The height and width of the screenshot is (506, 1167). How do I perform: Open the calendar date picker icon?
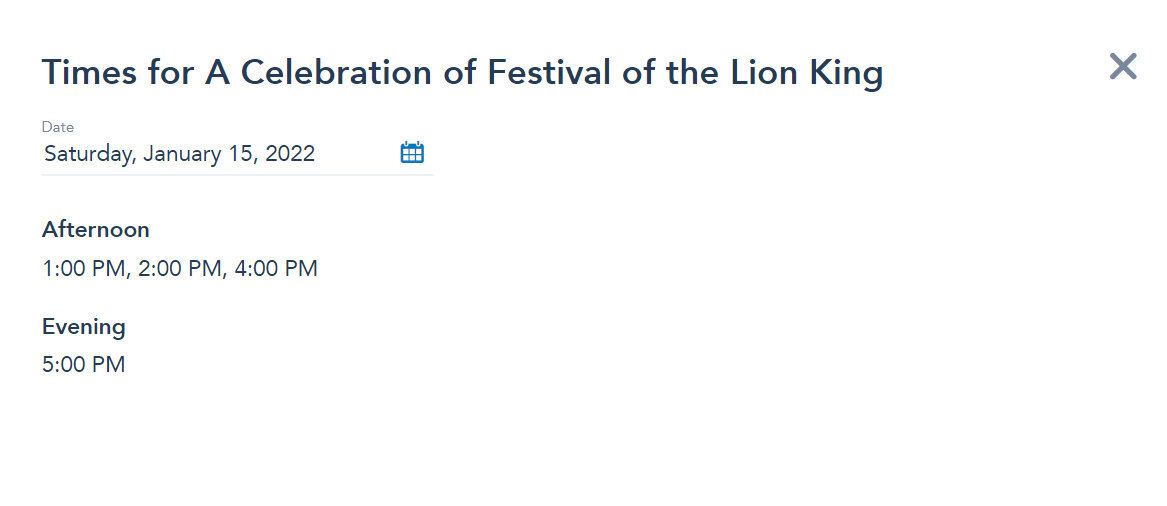coord(412,153)
